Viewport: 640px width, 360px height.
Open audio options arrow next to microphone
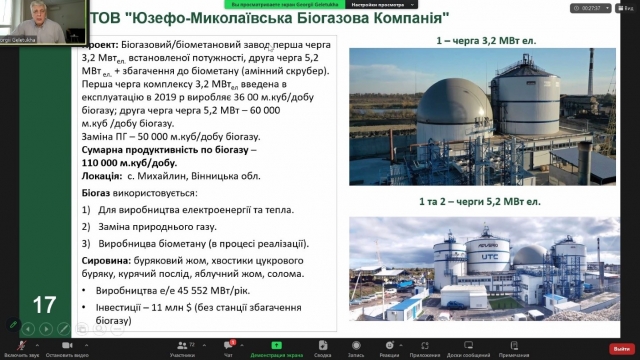(37, 345)
